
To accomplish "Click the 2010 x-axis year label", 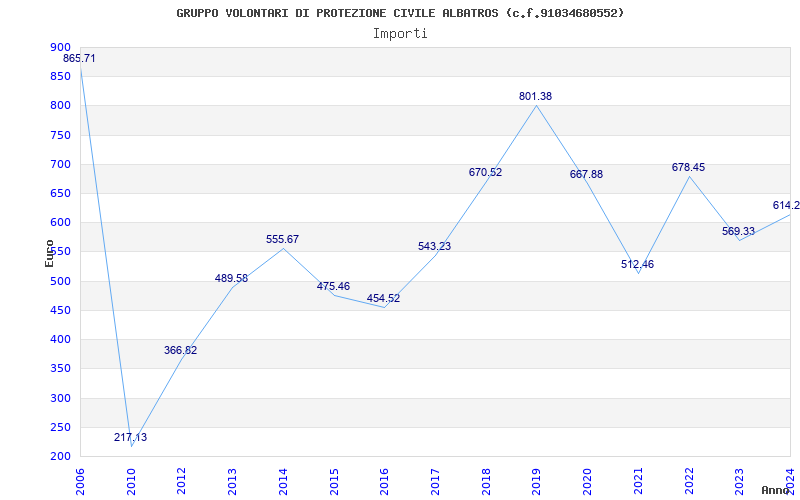I will 131,482.
